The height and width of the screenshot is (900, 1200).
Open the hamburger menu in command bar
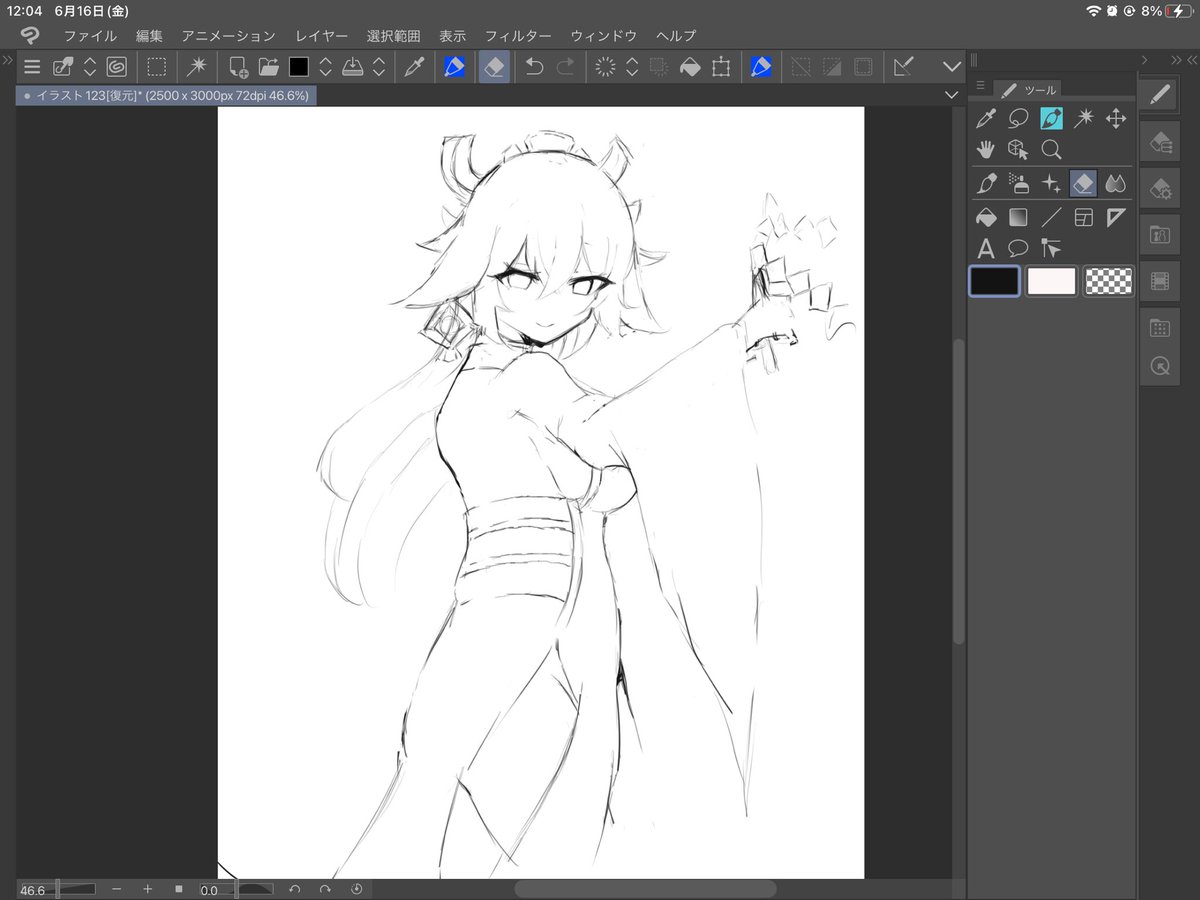32,67
